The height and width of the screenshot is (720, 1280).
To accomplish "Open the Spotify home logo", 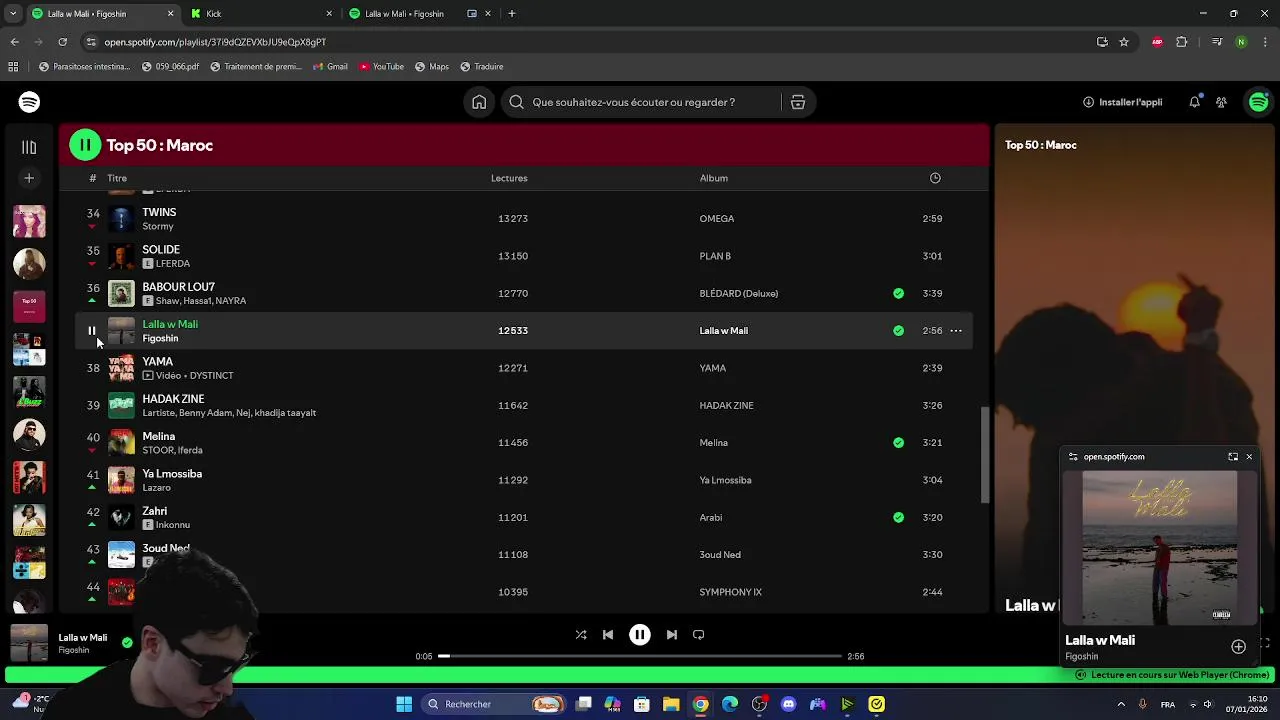I will [29, 102].
